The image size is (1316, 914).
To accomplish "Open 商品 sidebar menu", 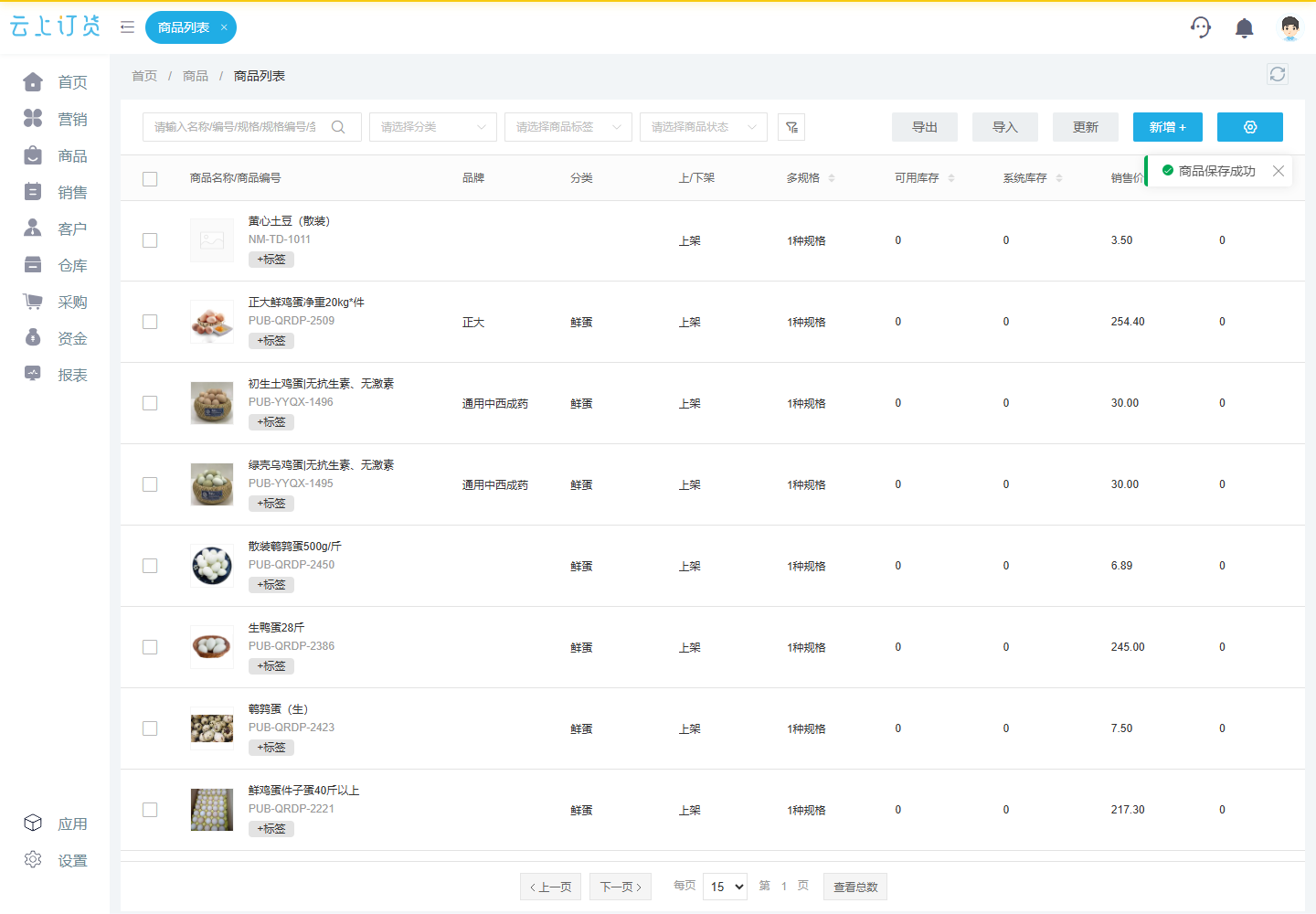I will [x=55, y=155].
